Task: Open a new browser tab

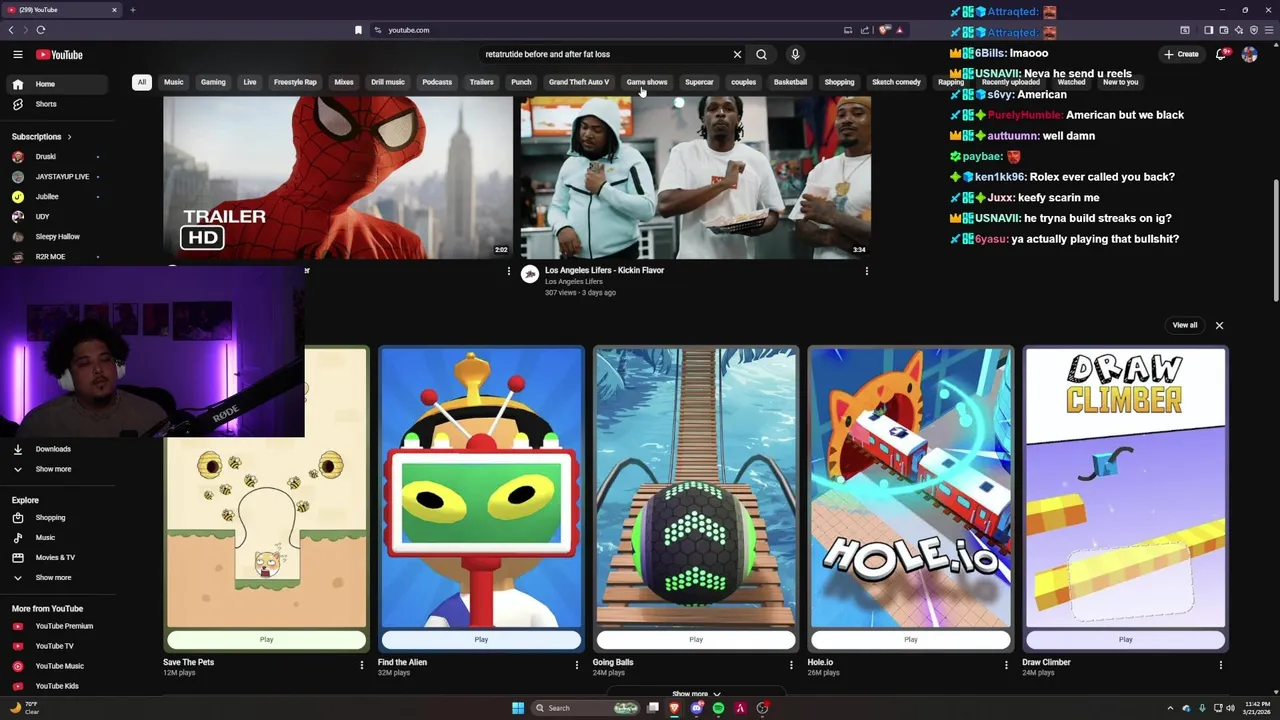Action: (132, 10)
